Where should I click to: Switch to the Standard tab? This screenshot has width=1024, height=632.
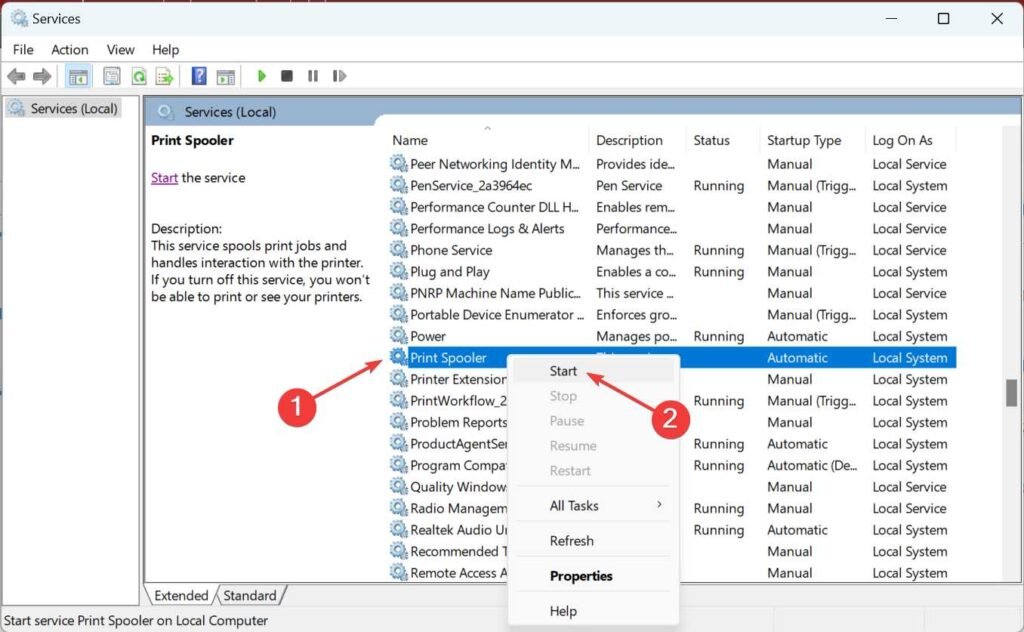click(249, 595)
